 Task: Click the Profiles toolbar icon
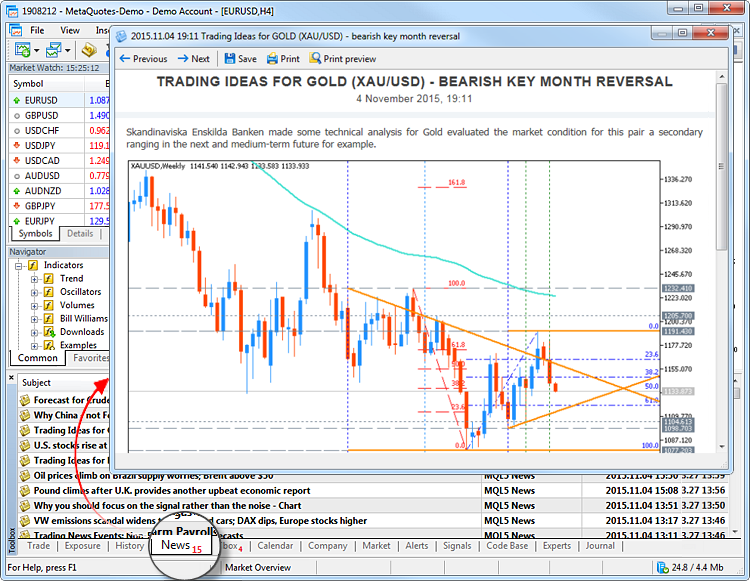coord(53,50)
